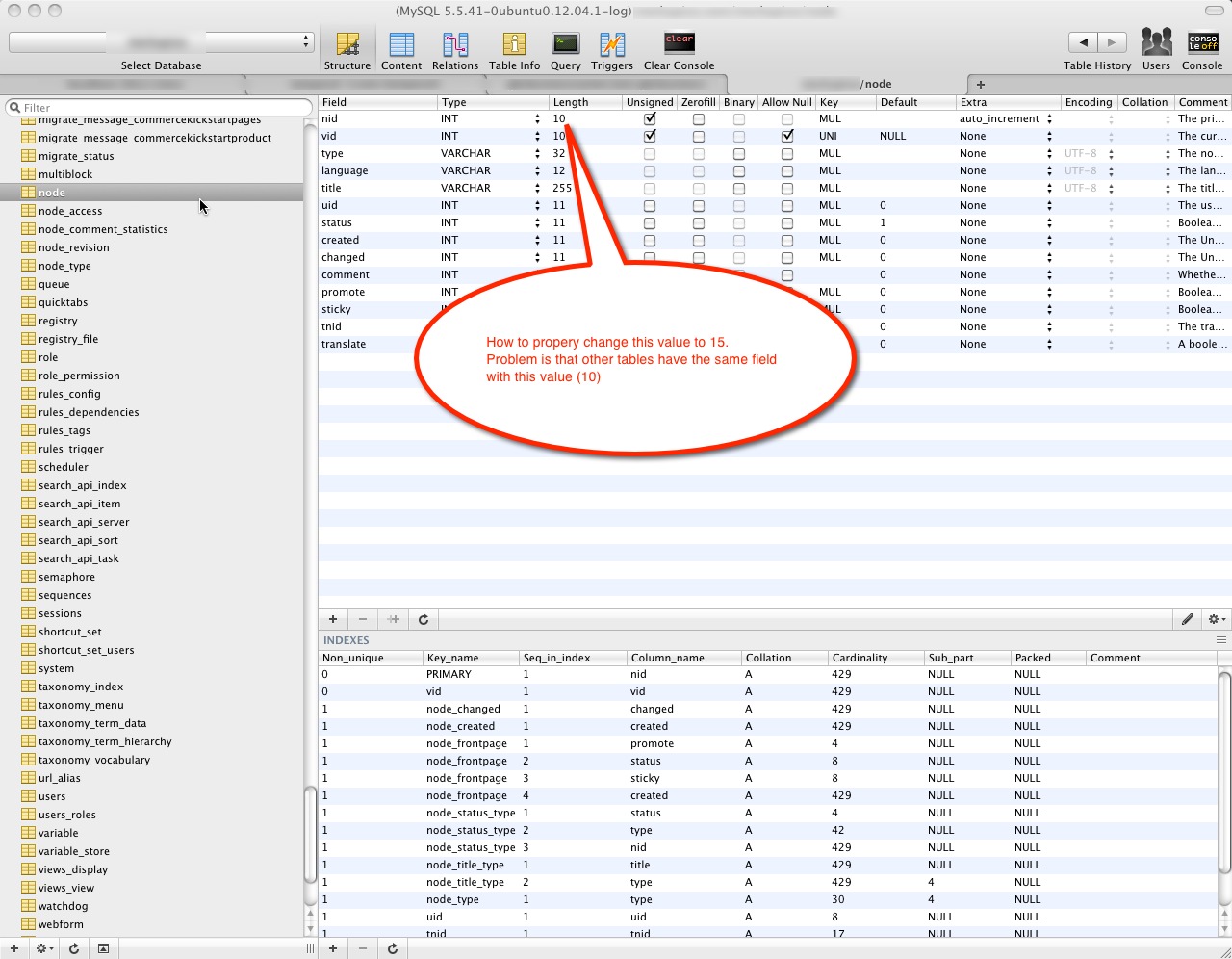Go forward in Table History
This screenshot has width=1232, height=959.
coord(1113,42)
